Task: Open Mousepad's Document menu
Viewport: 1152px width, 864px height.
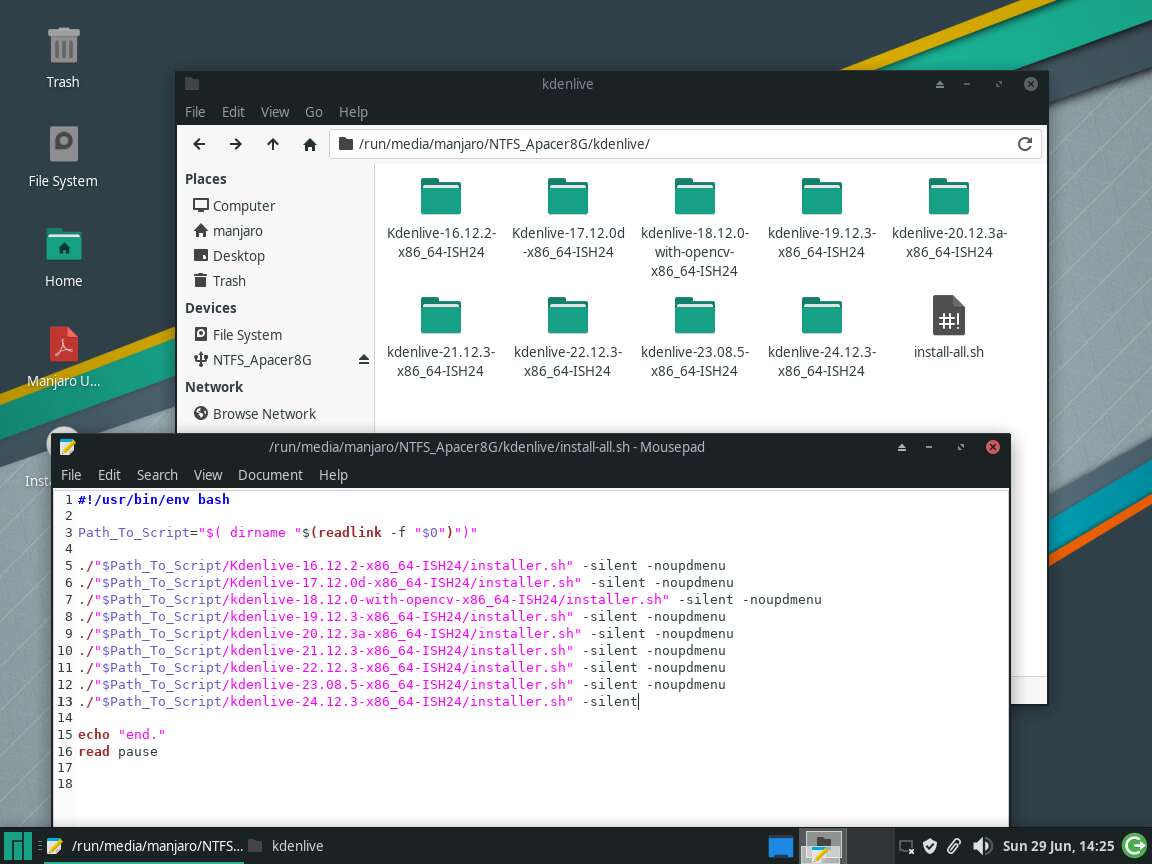Action: pyautogui.click(x=270, y=475)
